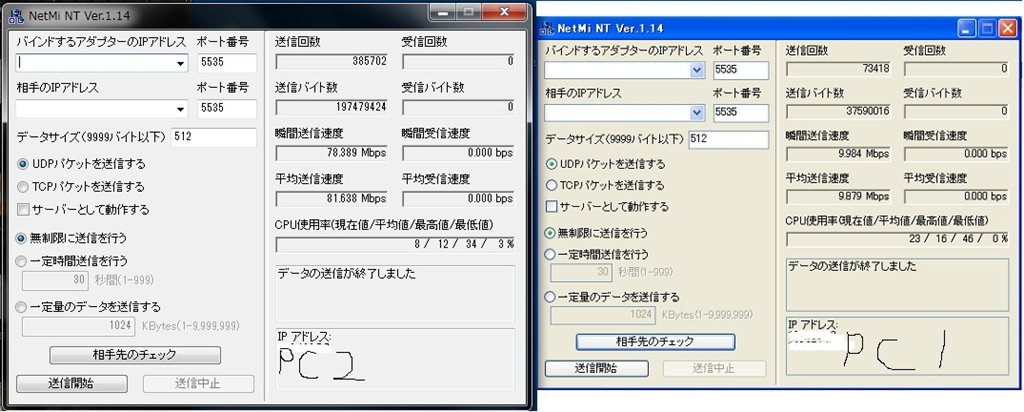
Task: Click 送信中止 button in PC2 window
Action: pos(199,383)
